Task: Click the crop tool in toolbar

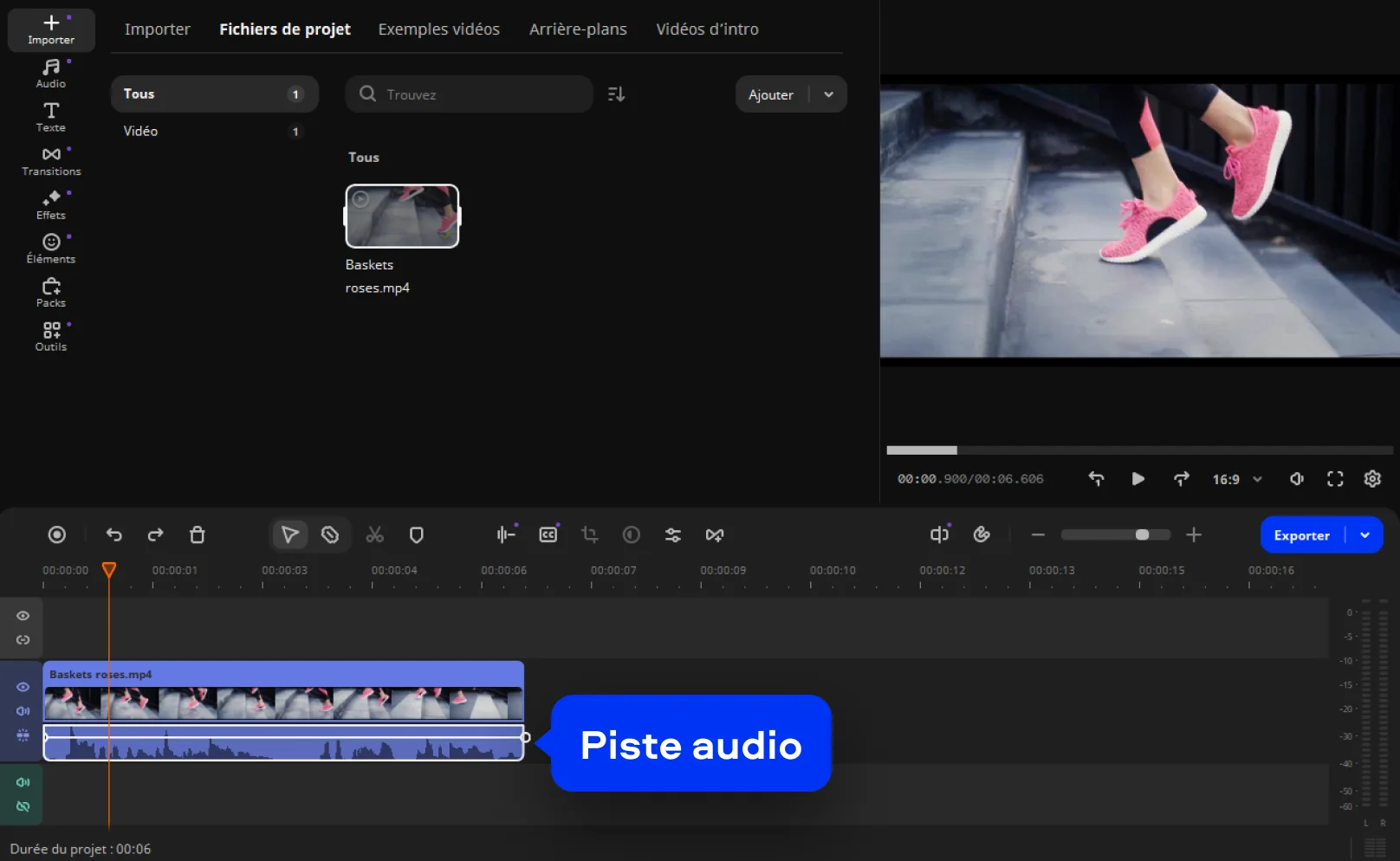Action: click(x=590, y=535)
